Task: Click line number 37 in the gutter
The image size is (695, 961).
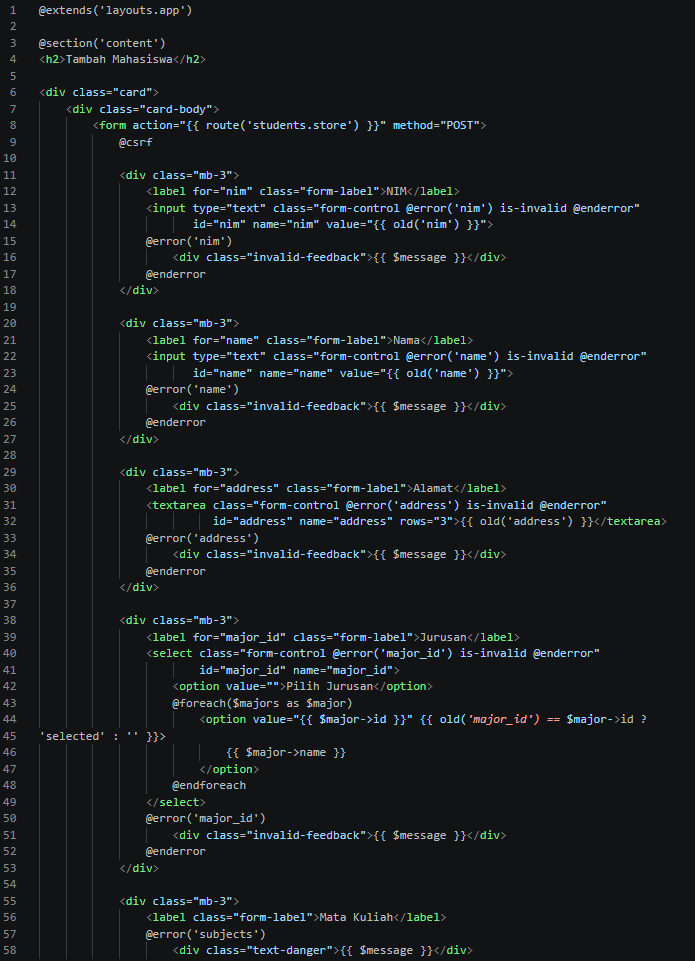Action: tap(9, 604)
